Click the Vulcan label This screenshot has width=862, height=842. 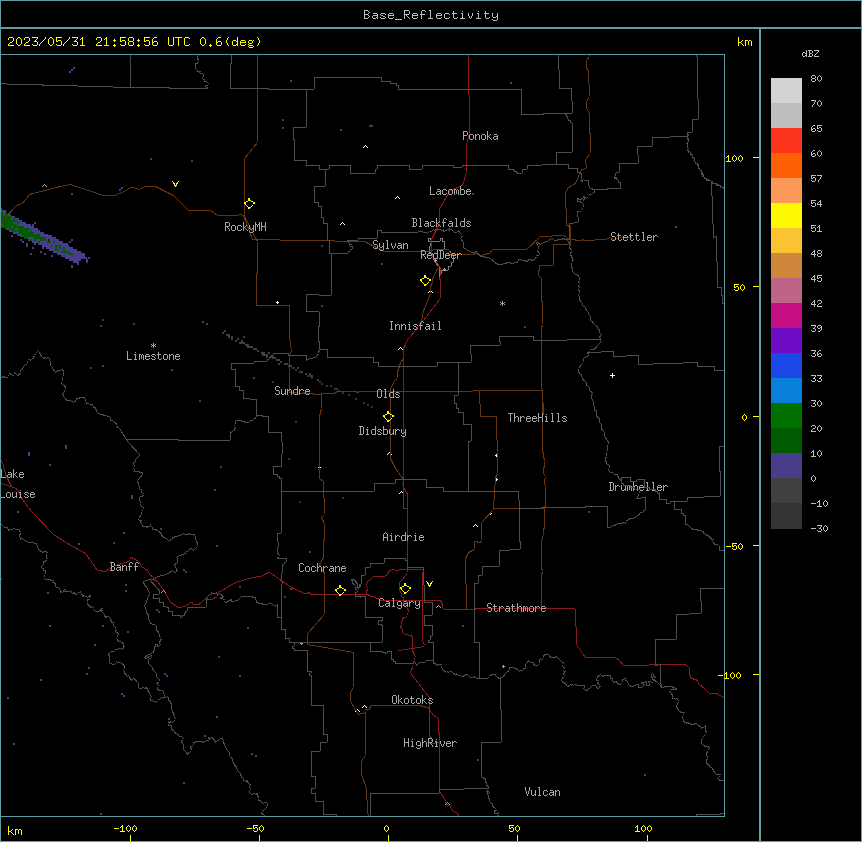pyautogui.click(x=542, y=792)
